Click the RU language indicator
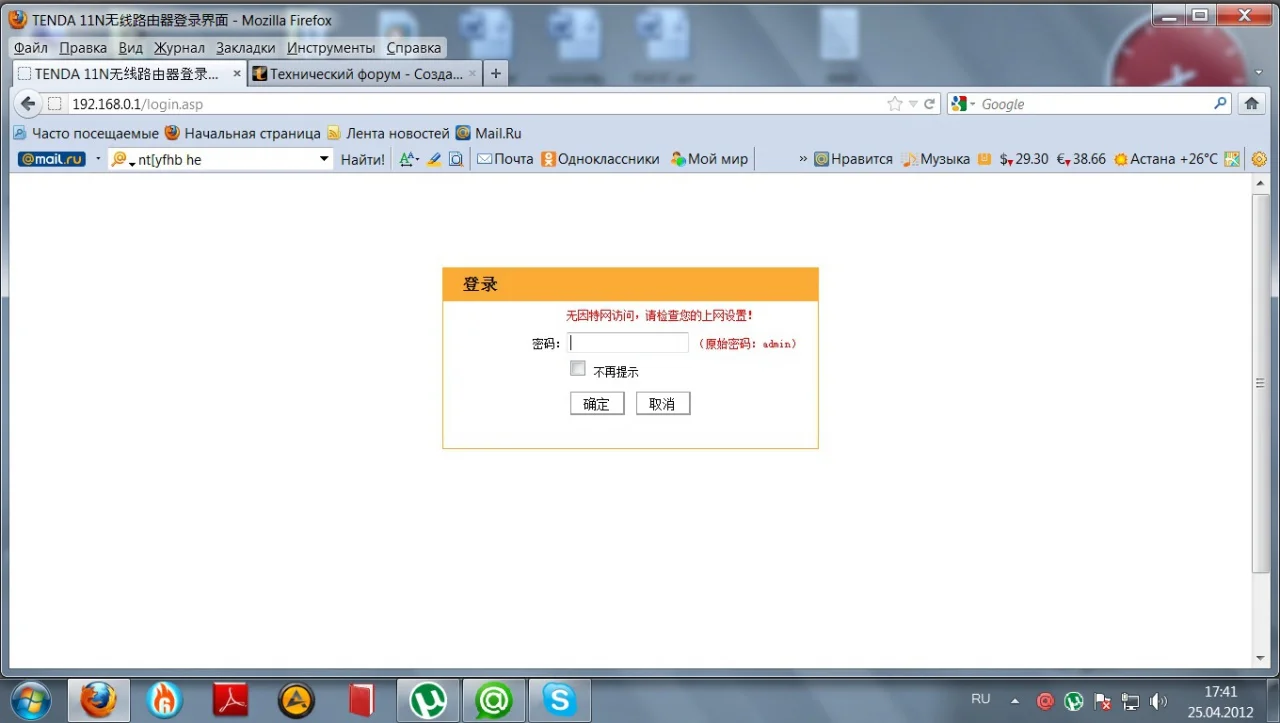The image size is (1280, 723). 980,699
